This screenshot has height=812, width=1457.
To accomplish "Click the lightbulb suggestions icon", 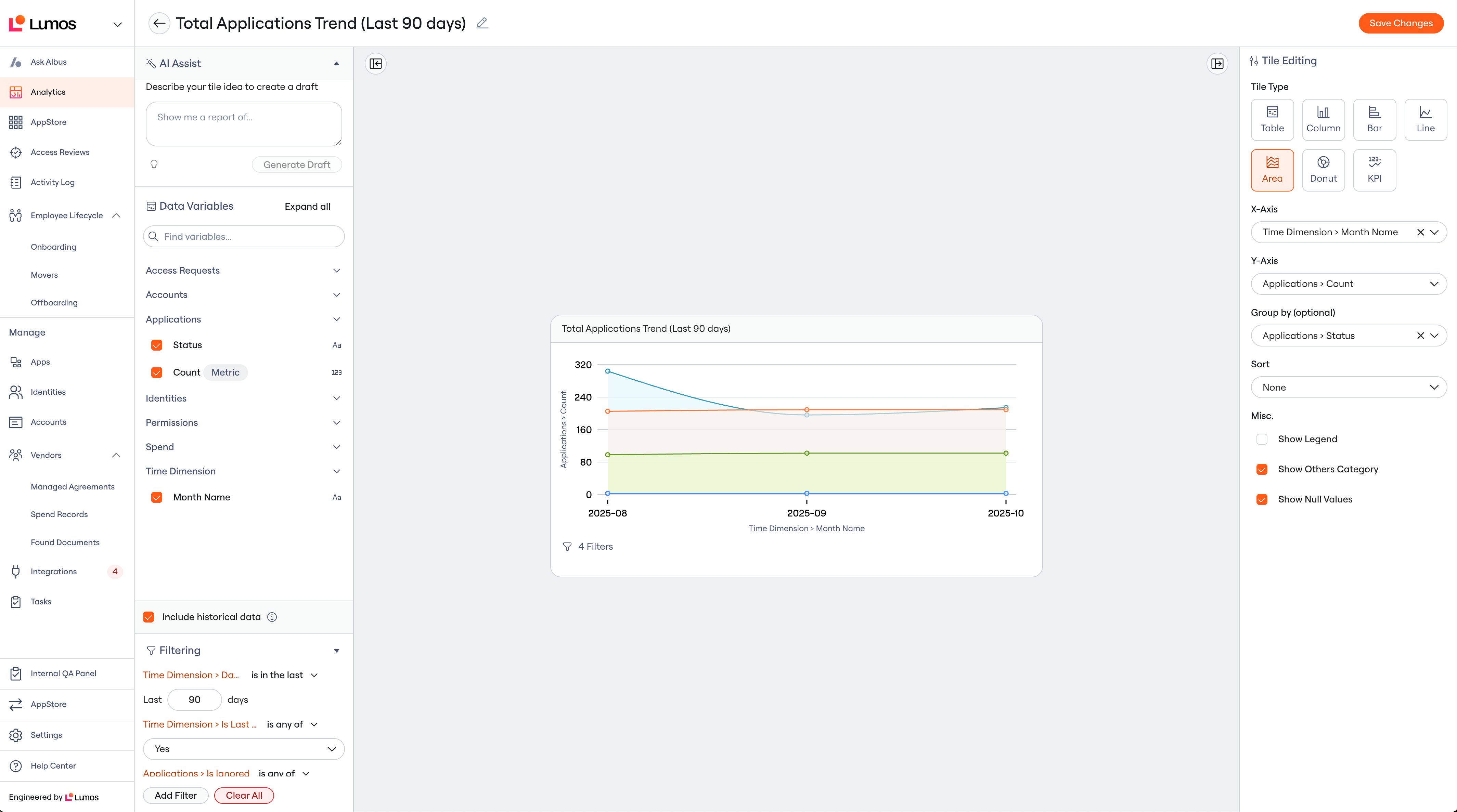I will [154, 165].
